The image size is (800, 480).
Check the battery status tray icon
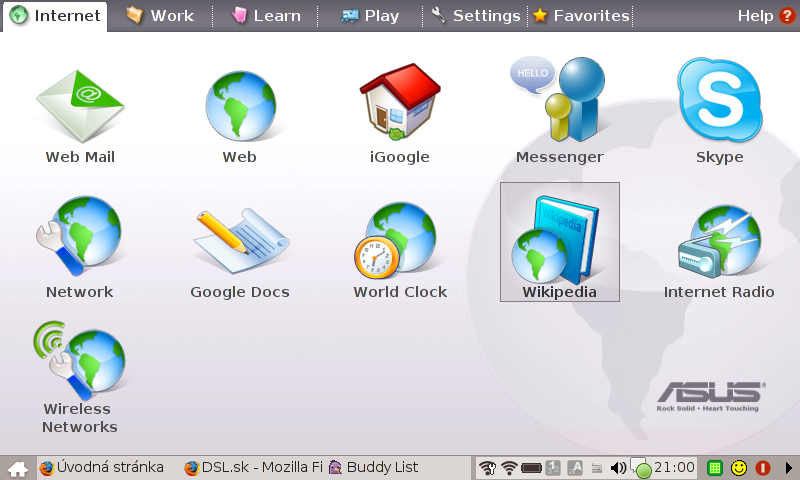click(532, 468)
